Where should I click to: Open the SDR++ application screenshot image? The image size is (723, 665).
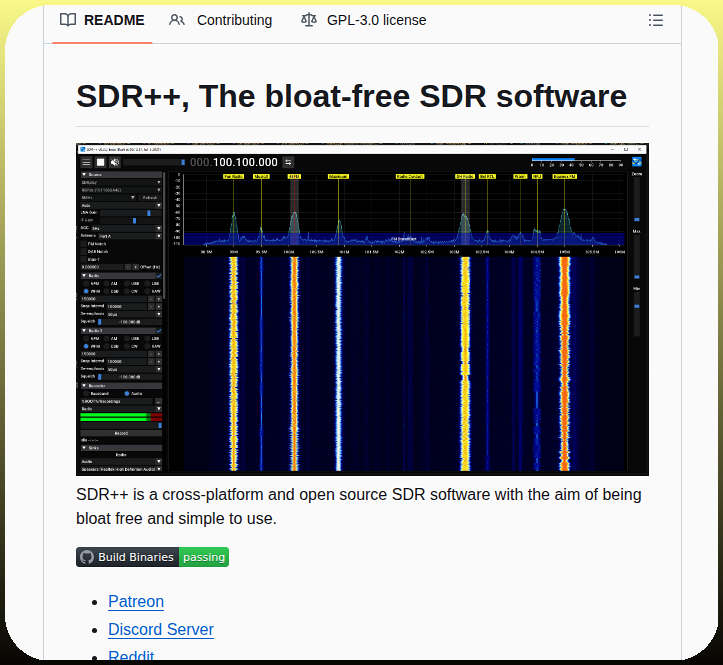pyautogui.click(x=362, y=309)
